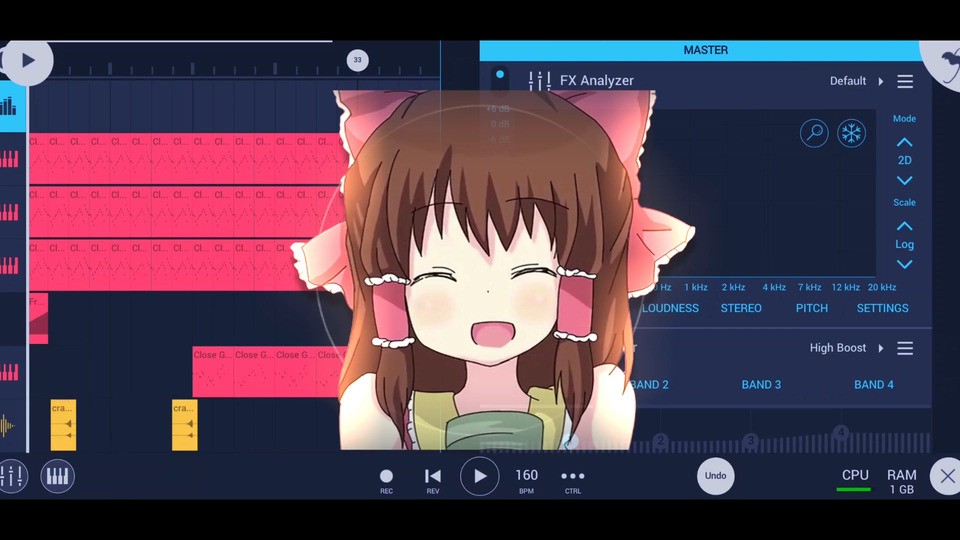
Task: Change the 160 BPM tempo
Action: click(x=527, y=481)
